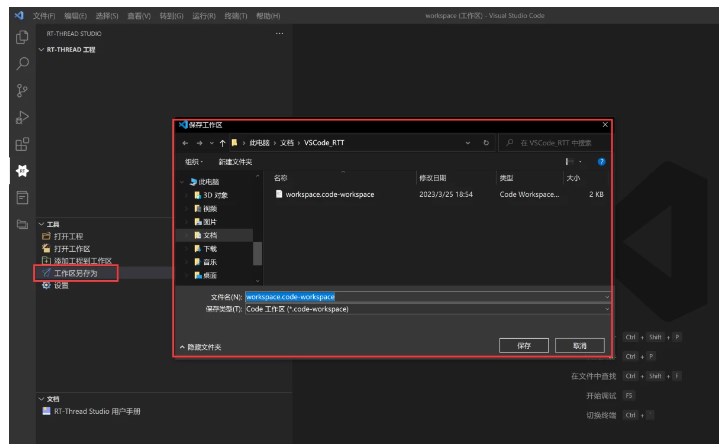Click the forward arrow in save dialog
The width and height of the screenshot is (726, 448).
(200, 143)
